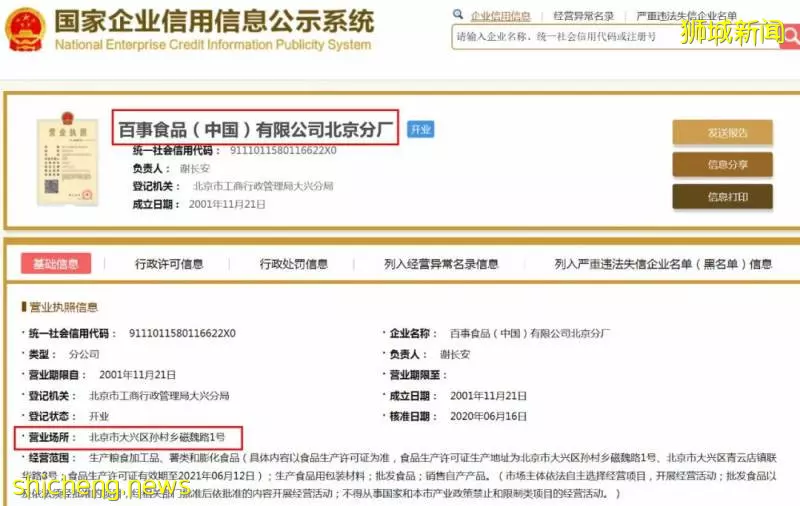The width and height of the screenshot is (800, 506).
Task: Open the 行政处罚信息 tab
Action: tap(293, 264)
